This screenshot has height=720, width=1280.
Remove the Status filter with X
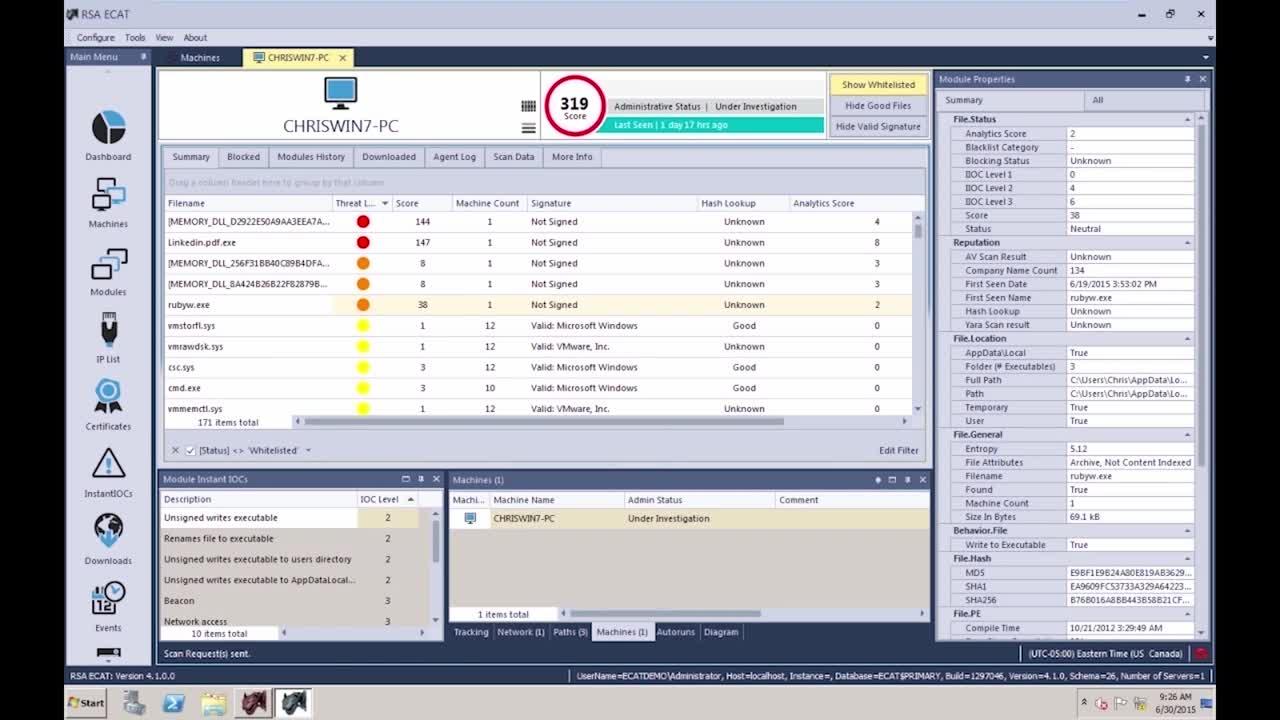coord(175,450)
